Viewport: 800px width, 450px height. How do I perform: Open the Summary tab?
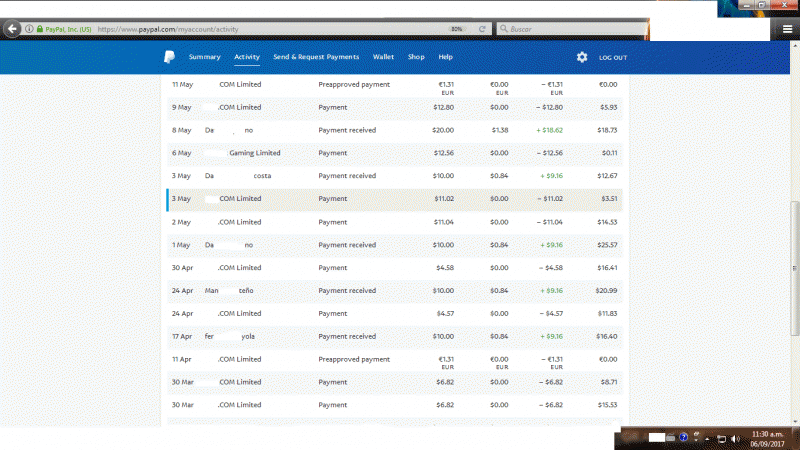pyautogui.click(x=205, y=57)
